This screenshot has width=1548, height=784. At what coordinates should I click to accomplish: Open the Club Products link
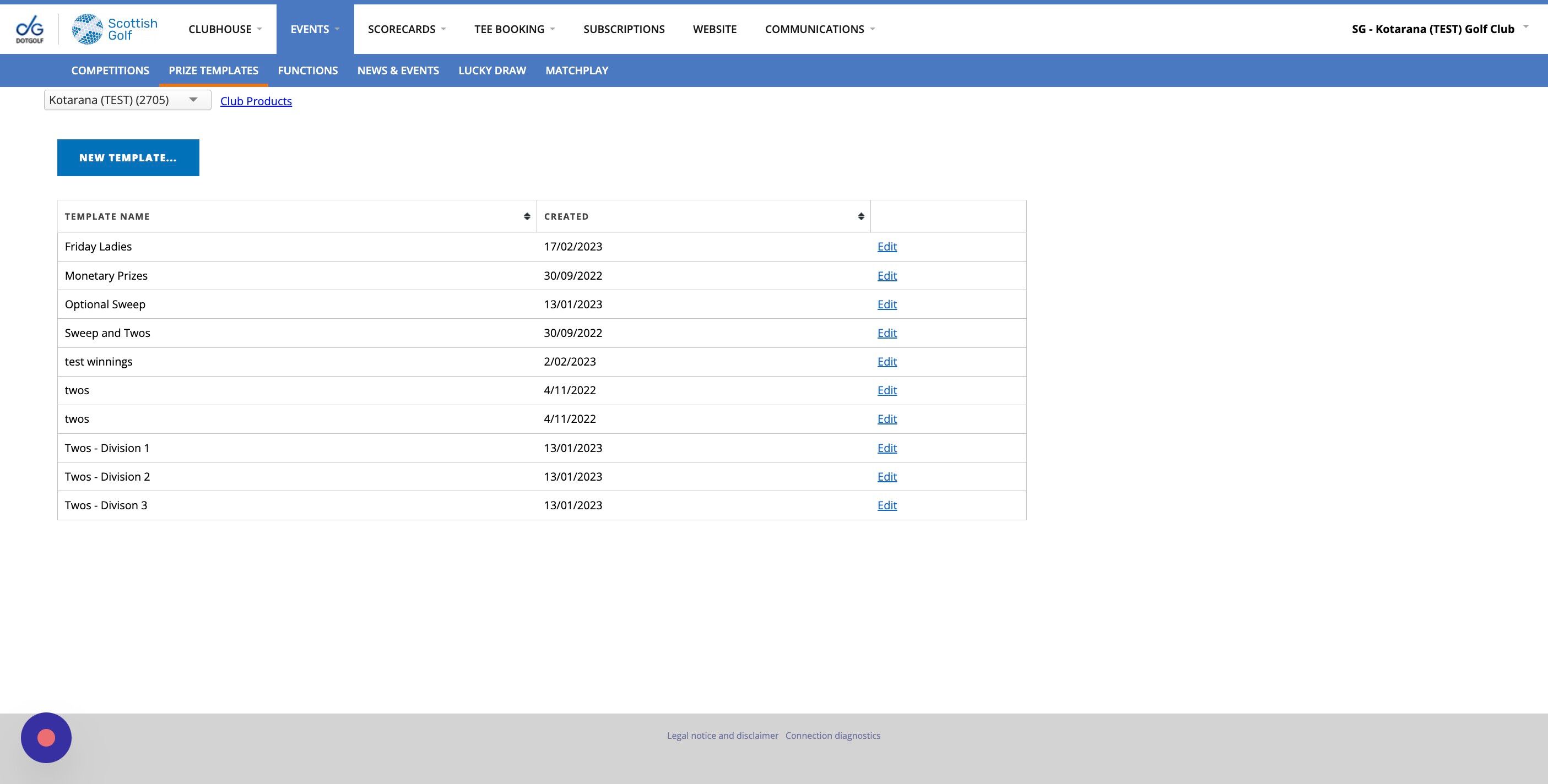(256, 101)
